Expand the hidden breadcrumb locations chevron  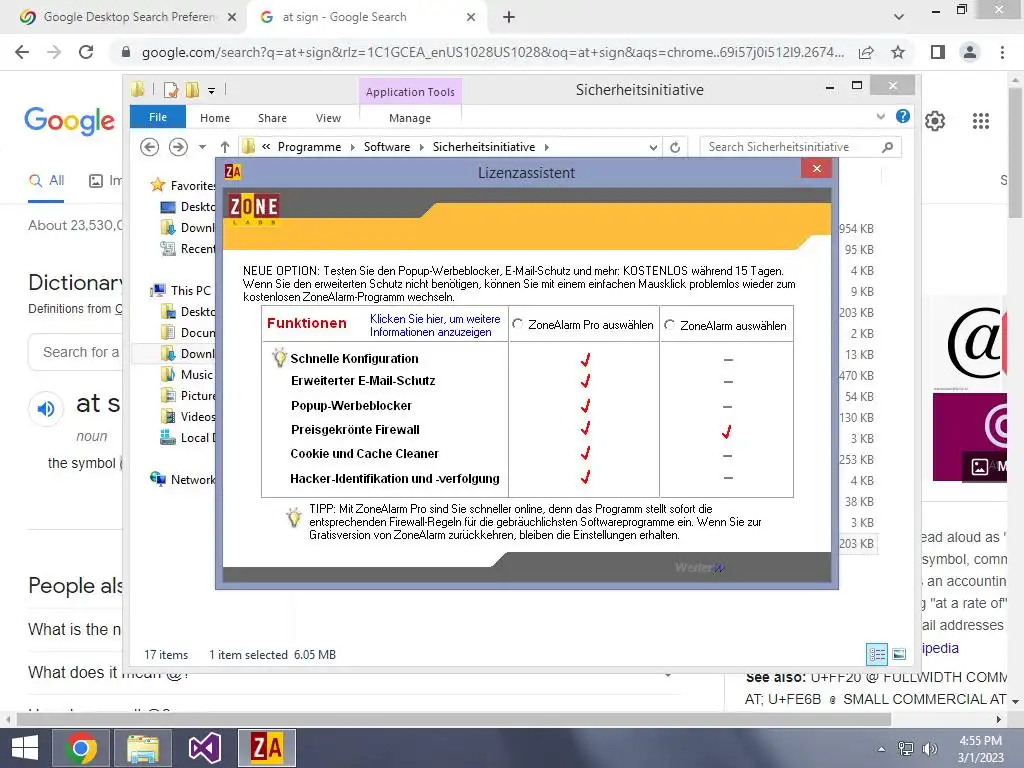point(266,147)
